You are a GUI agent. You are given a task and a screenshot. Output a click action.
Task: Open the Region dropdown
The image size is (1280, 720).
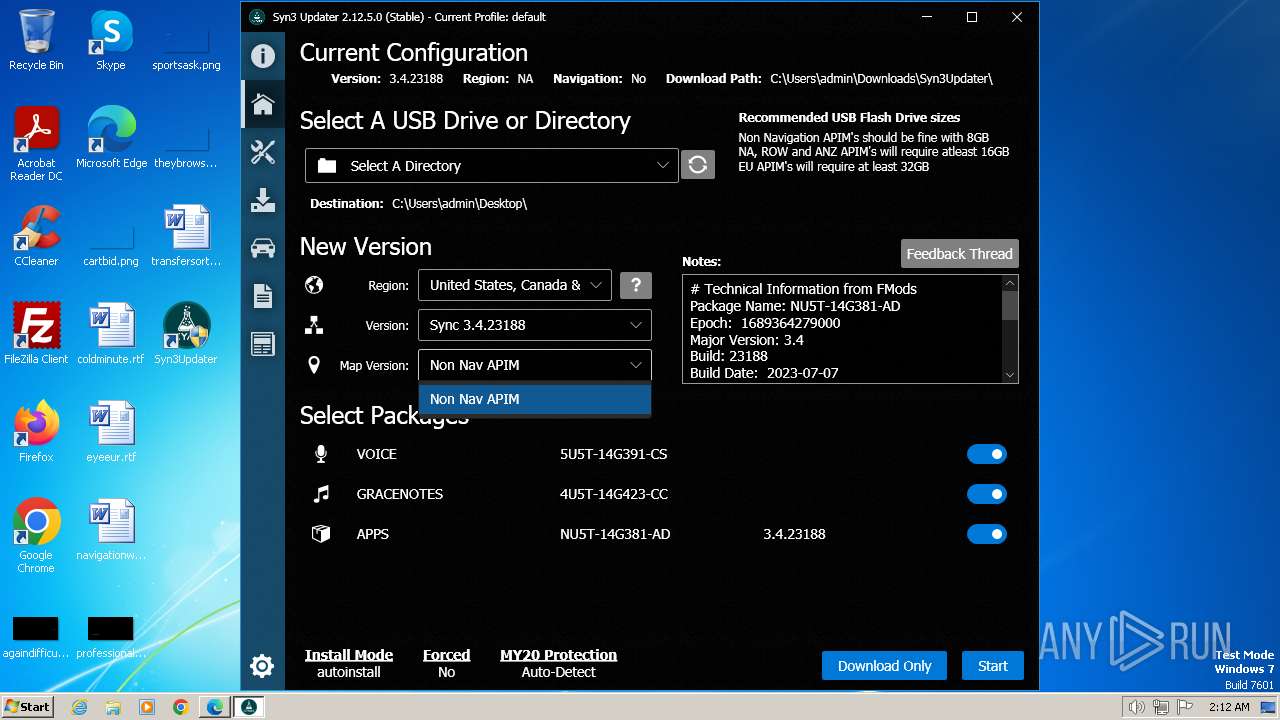[x=515, y=285]
